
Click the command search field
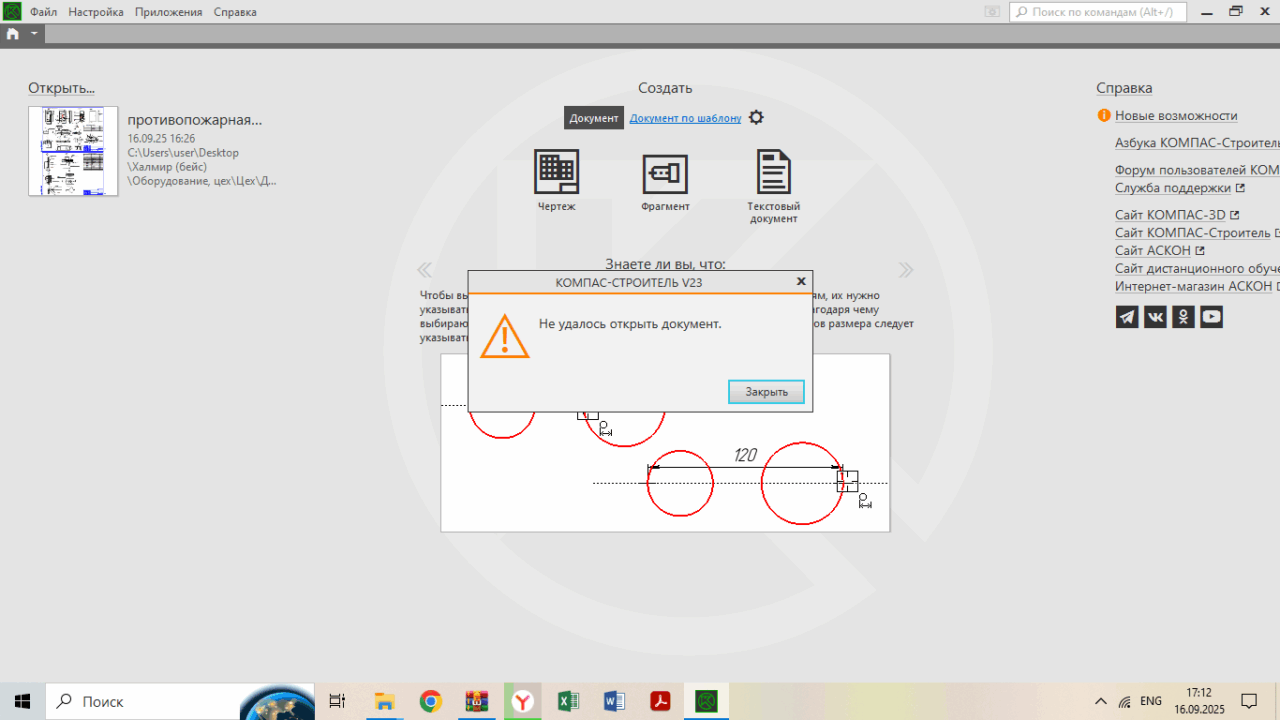pos(1100,12)
